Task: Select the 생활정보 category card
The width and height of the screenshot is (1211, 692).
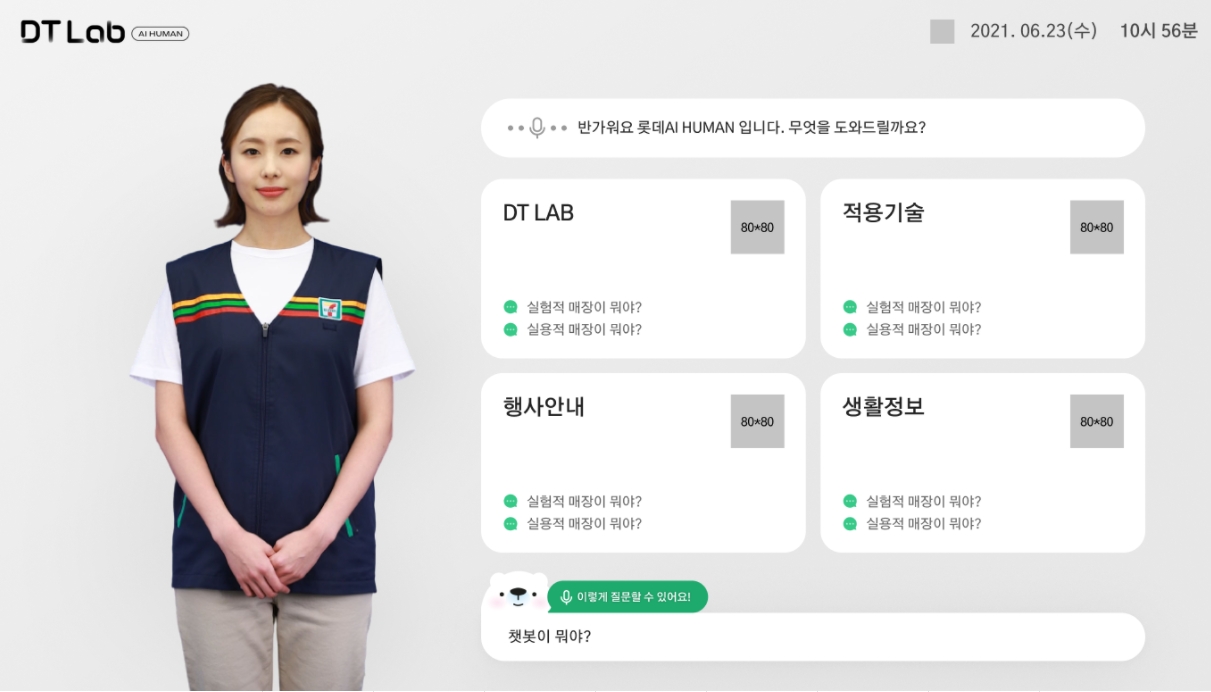Action: (x=983, y=462)
